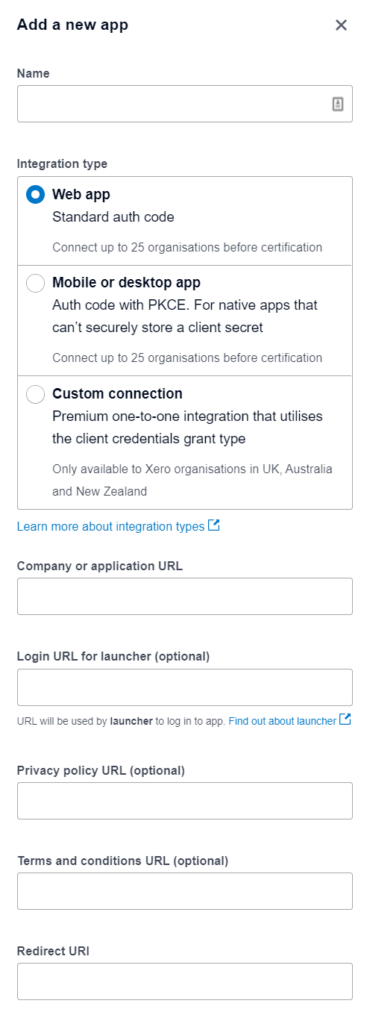Click the Redirect URI text box
This screenshot has width=367, height=1024.
[185, 982]
